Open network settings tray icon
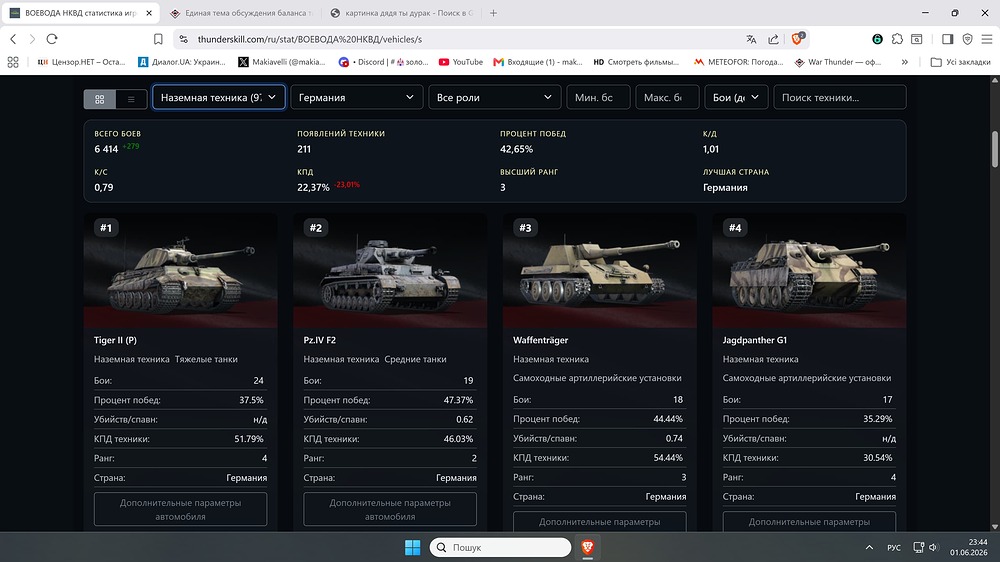Screen dimensions: 1000x562 point(918,547)
